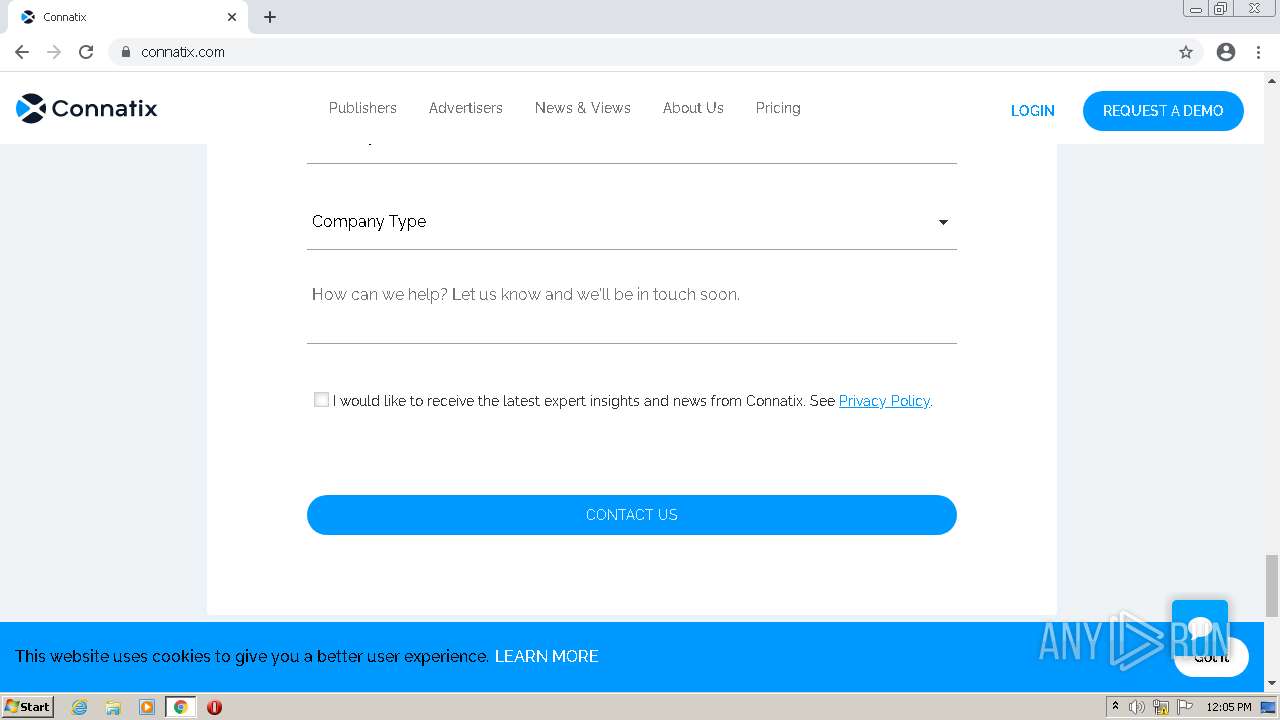This screenshot has height=720, width=1280.
Task: Open Advertisers menu
Action: tap(466, 108)
